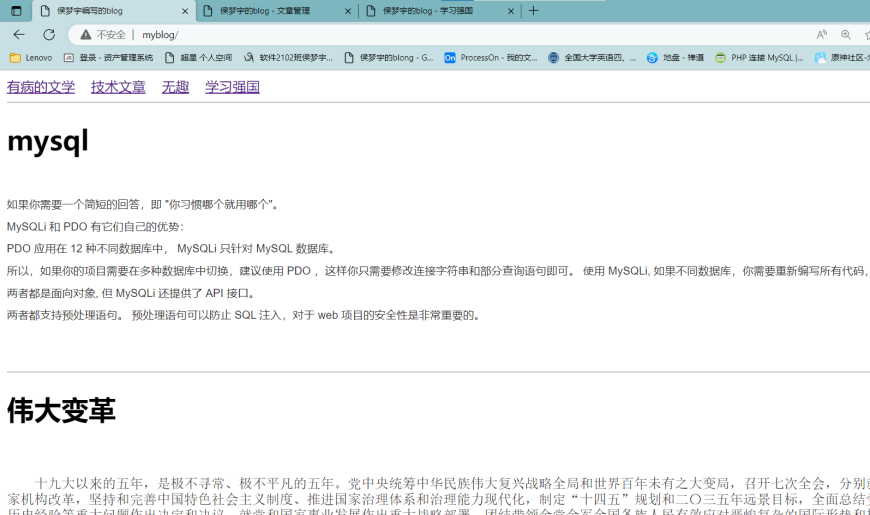Click the 伟大变革 article heading
Image resolution: width=870 pixels, height=515 pixels.
61,411
